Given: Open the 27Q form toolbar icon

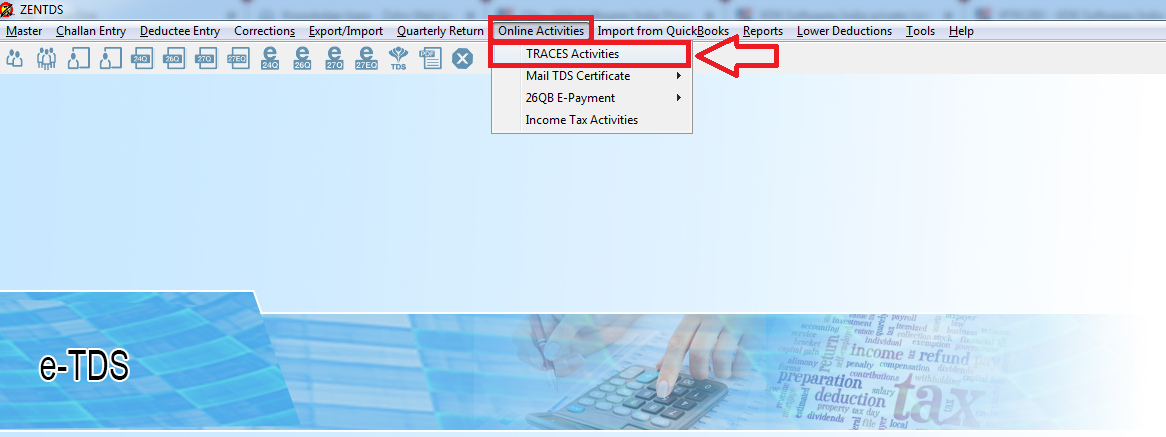Looking at the screenshot, I should 205,58.
